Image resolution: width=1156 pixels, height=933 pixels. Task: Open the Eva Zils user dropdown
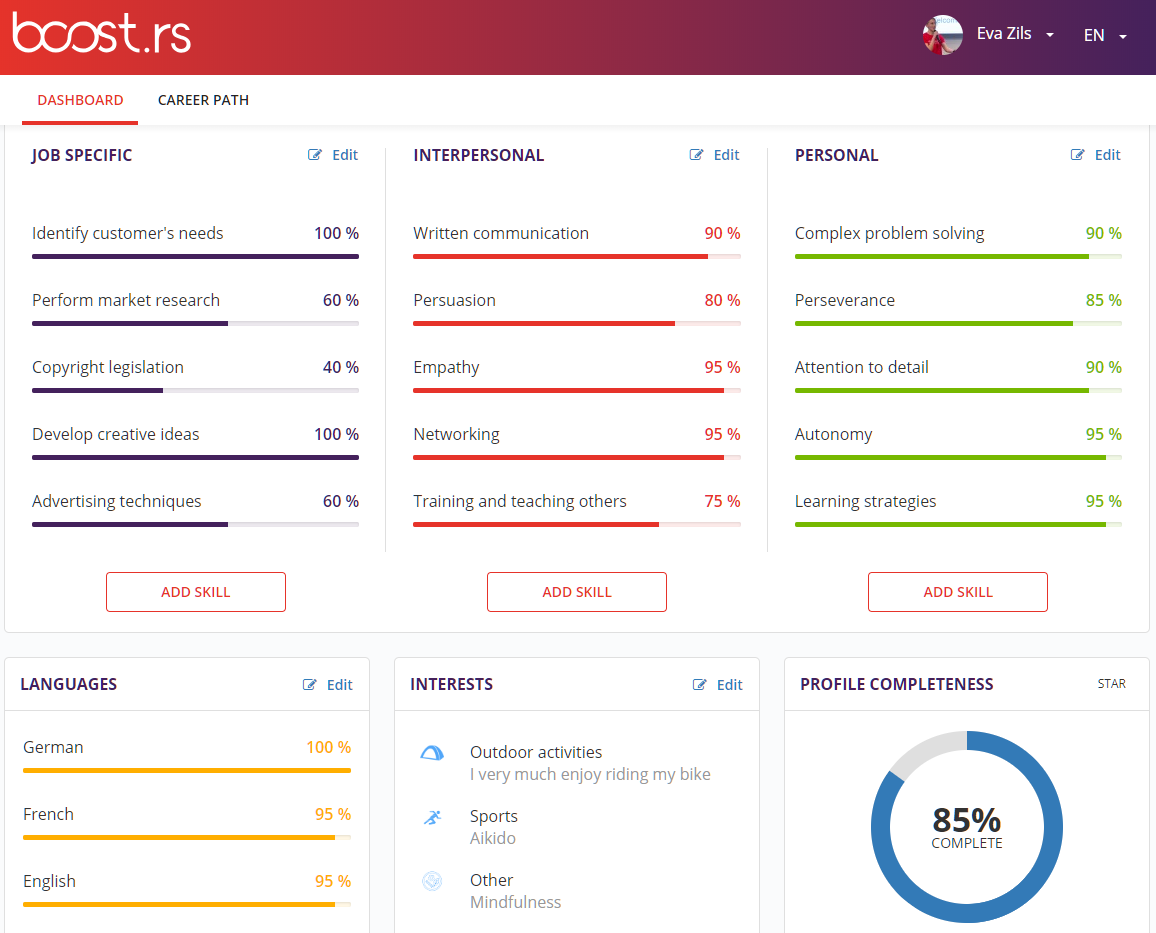1015,35
